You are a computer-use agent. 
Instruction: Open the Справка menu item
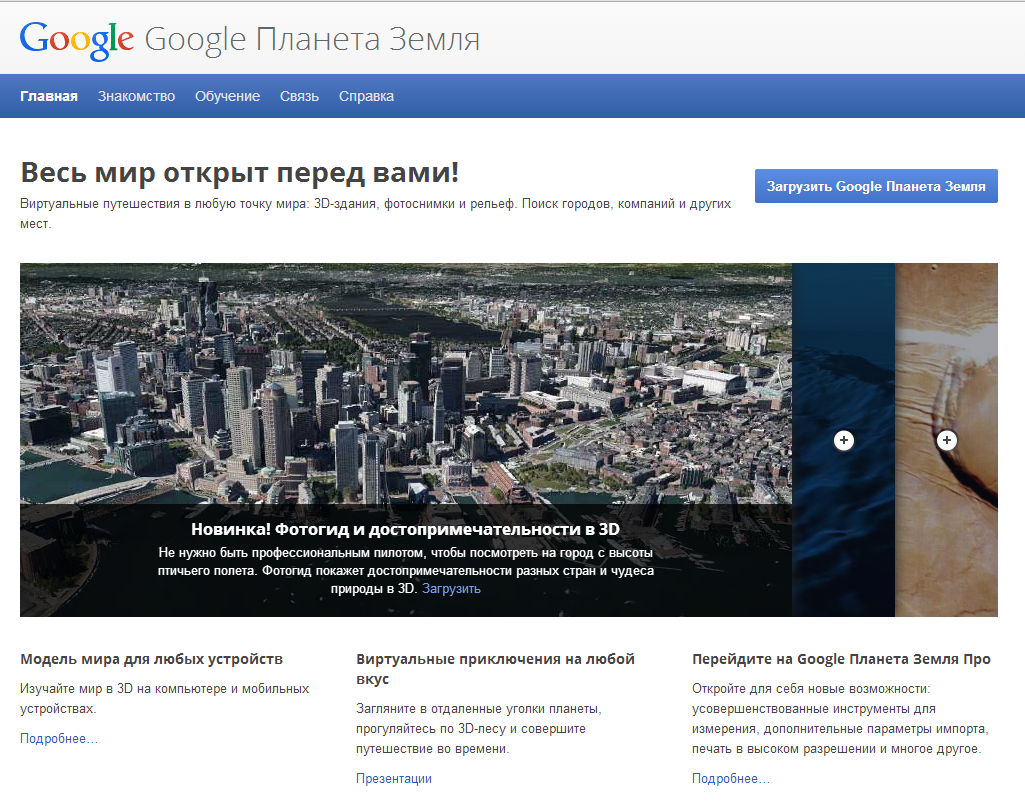(366, 96)
